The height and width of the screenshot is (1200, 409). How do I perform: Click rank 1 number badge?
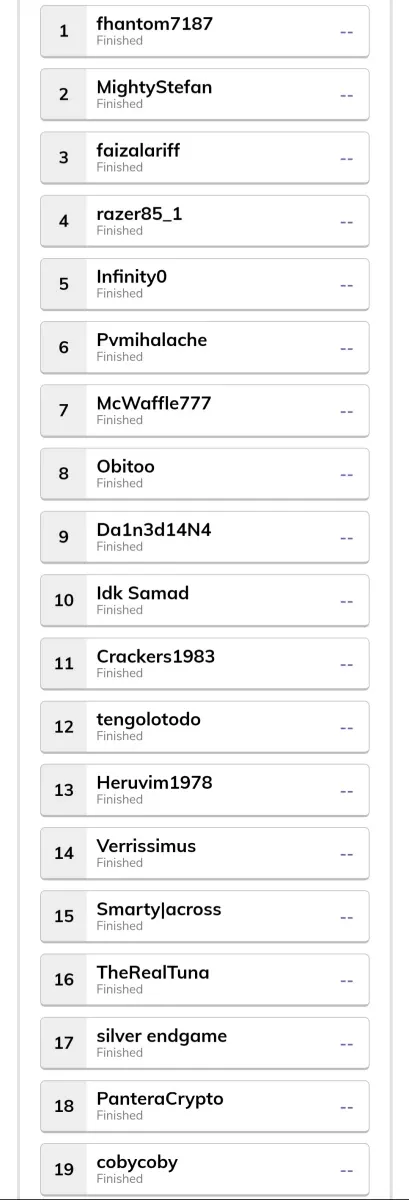pyautogui.click(x=64, y=31)
